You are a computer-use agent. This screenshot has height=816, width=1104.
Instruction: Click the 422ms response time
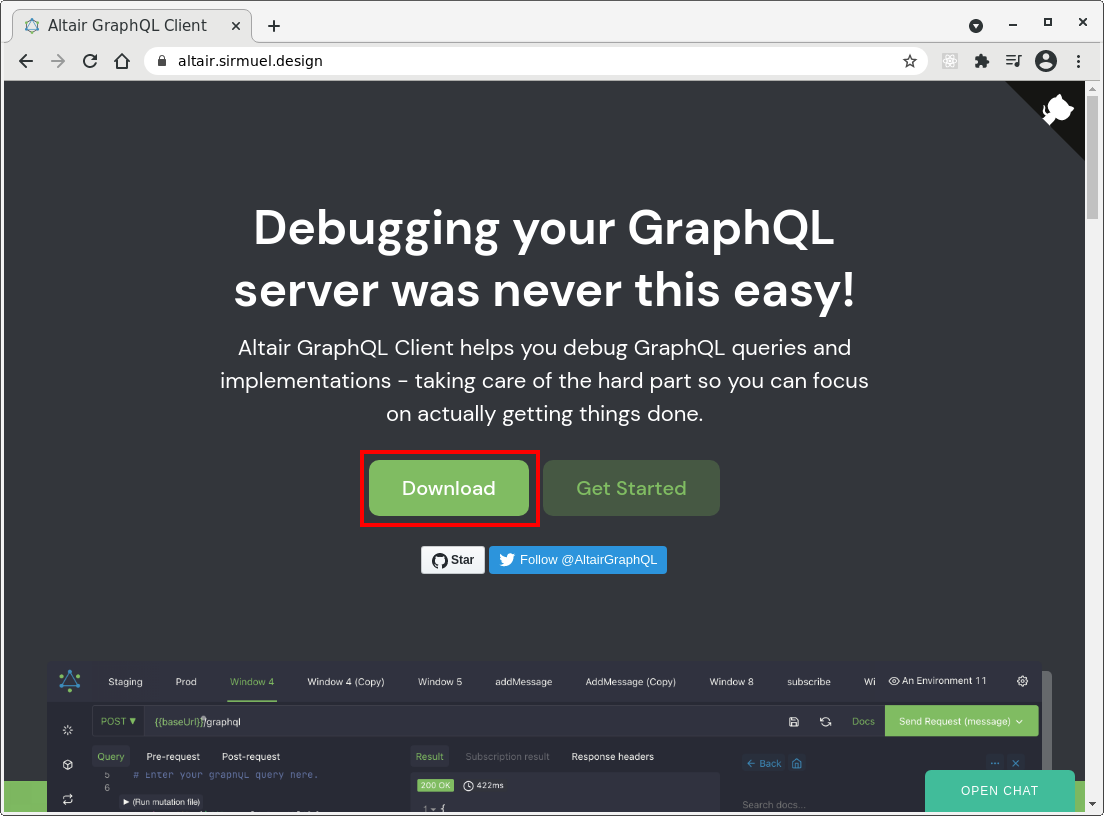483,785
